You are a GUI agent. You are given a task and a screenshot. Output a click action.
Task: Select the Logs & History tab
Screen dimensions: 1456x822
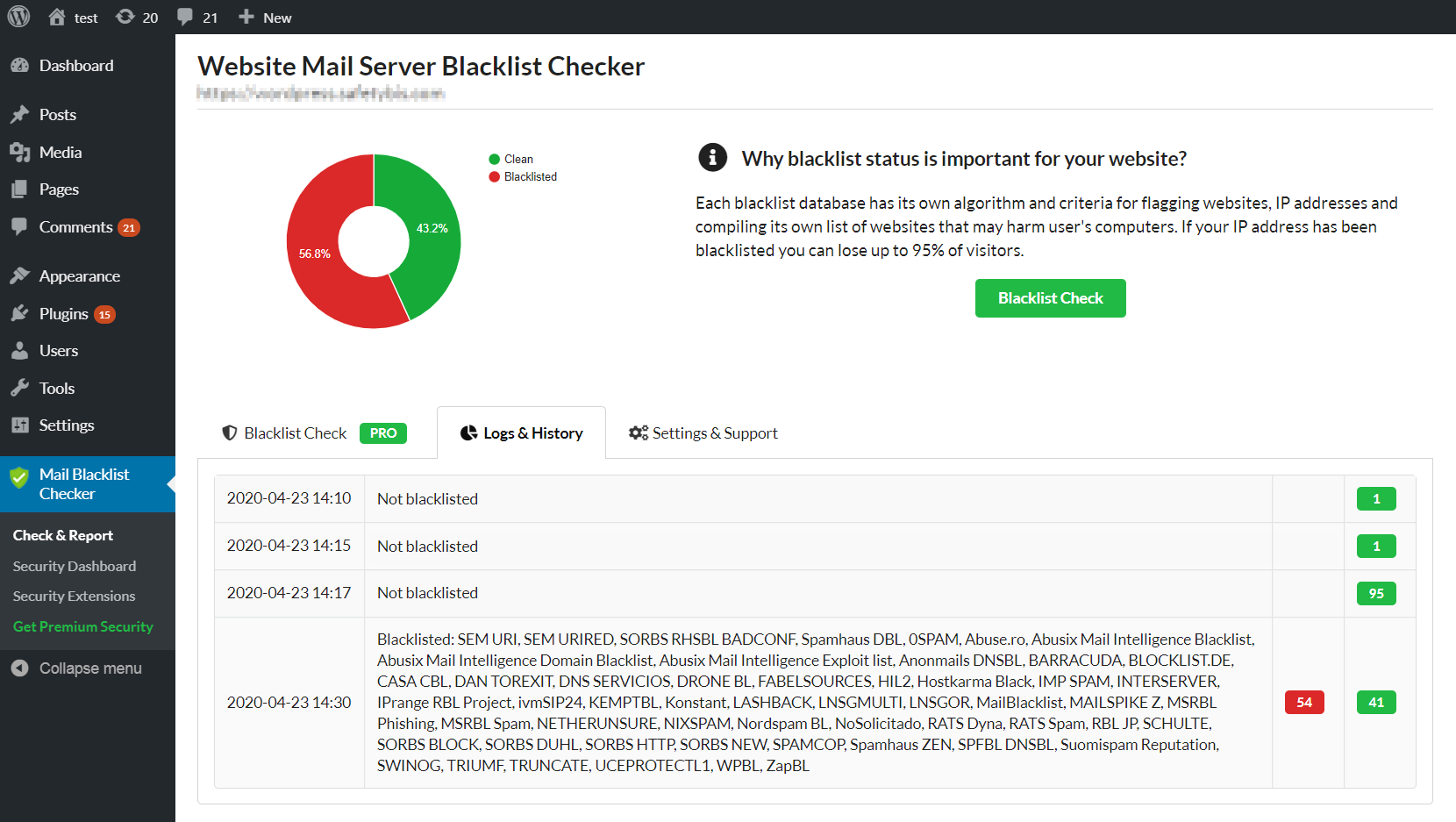click(521, 432)
